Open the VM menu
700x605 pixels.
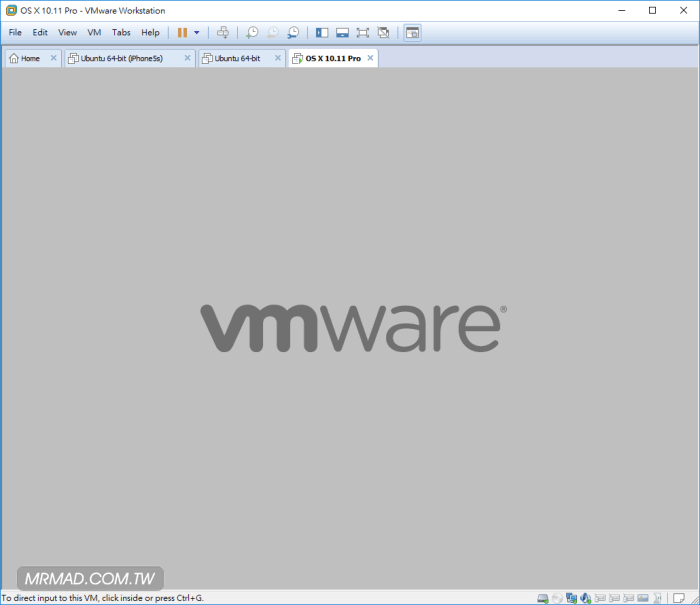[x=94, y=32]
